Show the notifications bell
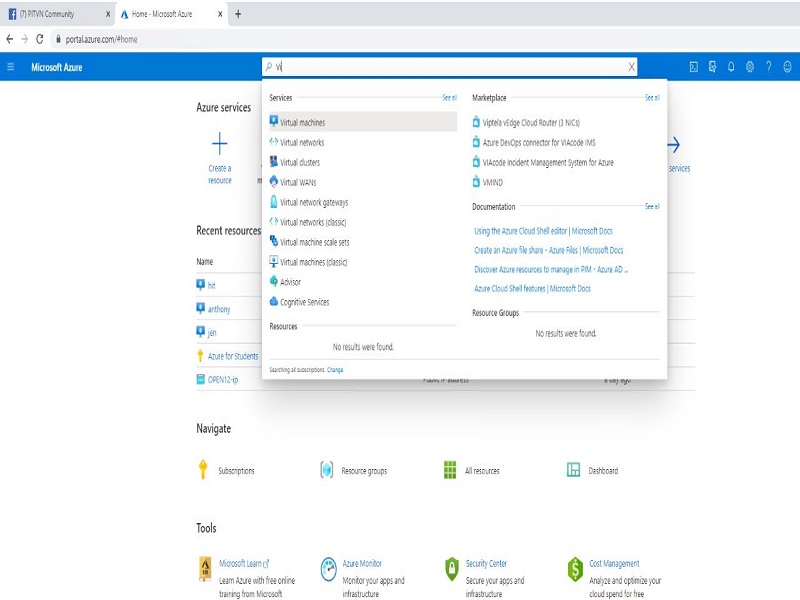 point(731,67)
